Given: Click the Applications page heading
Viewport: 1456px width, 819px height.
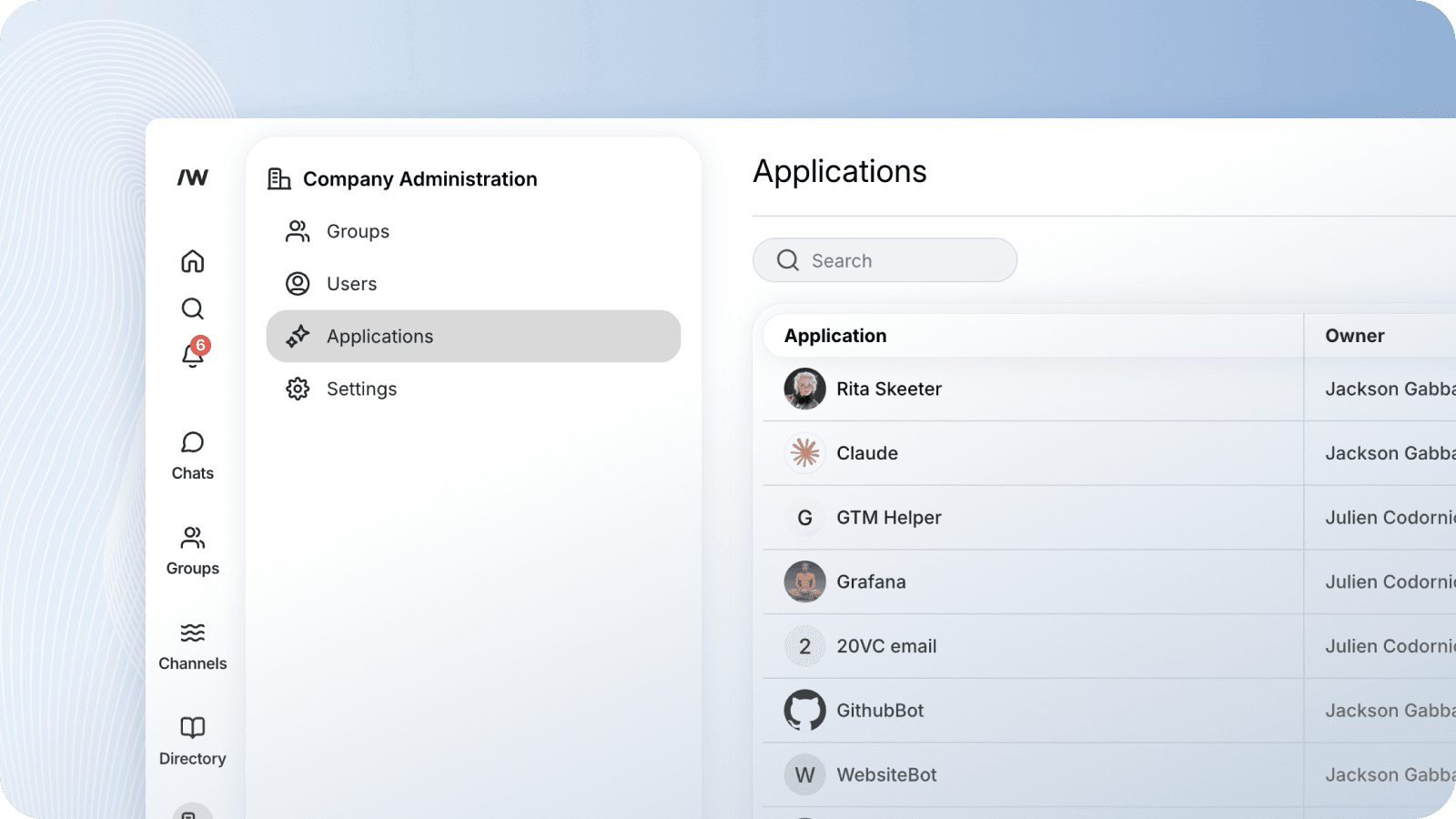Looking at the screenshot, I should [840, 172].
